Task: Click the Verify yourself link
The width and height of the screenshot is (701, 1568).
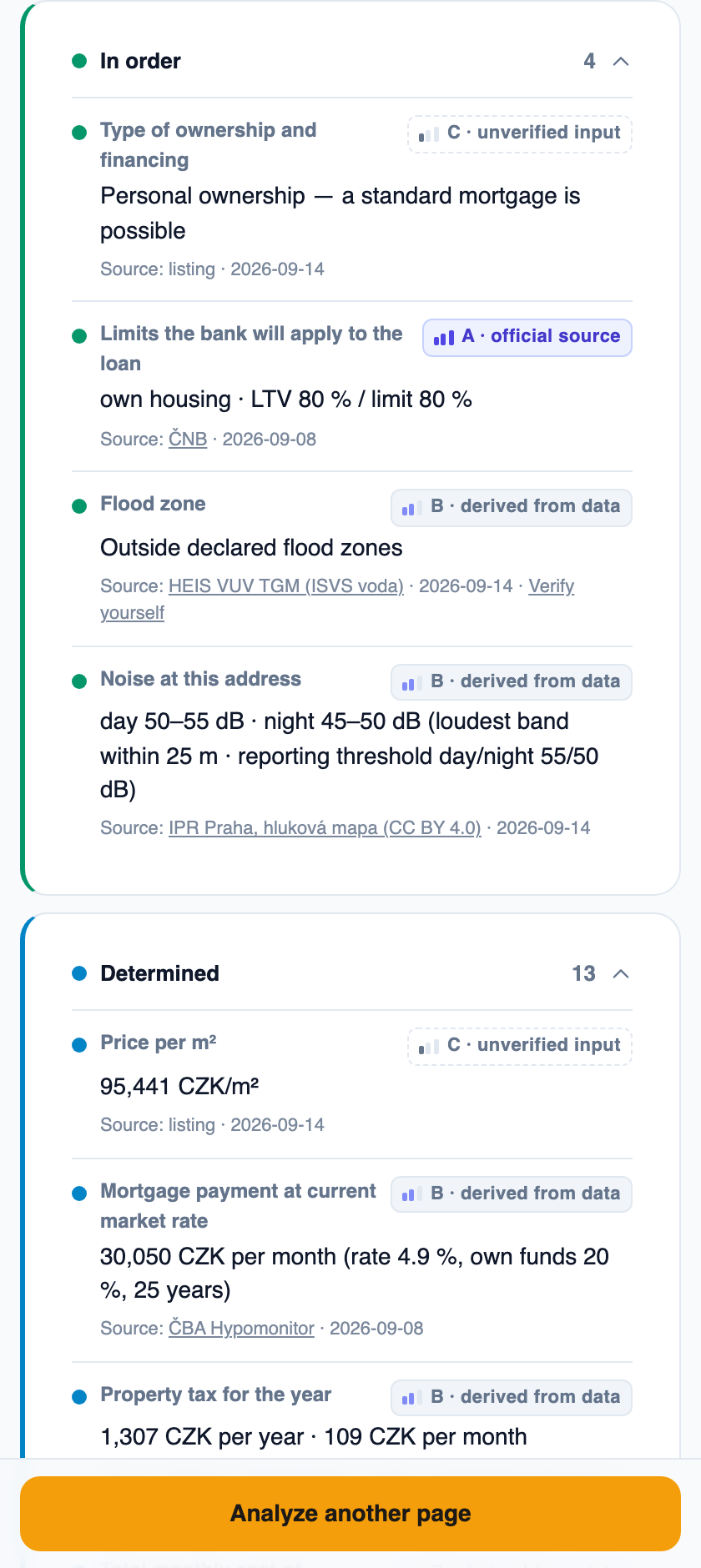Action: pyautogui.click(x=337, y=599)
